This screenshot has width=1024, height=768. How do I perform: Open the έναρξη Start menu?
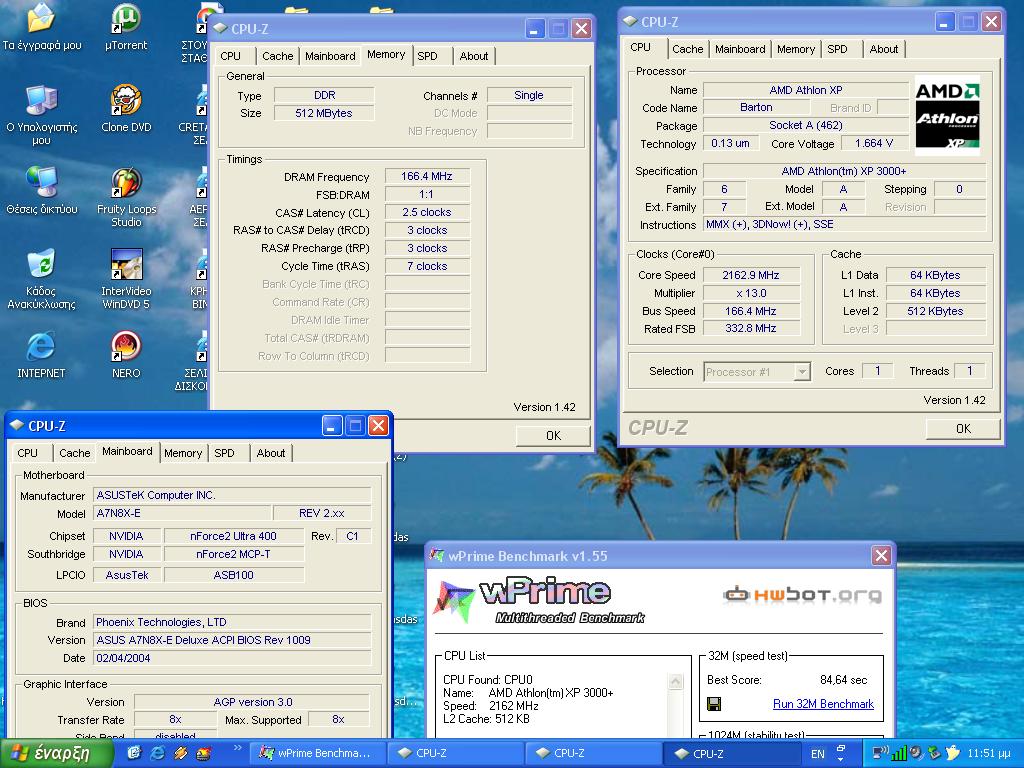(x=55, y=753)
